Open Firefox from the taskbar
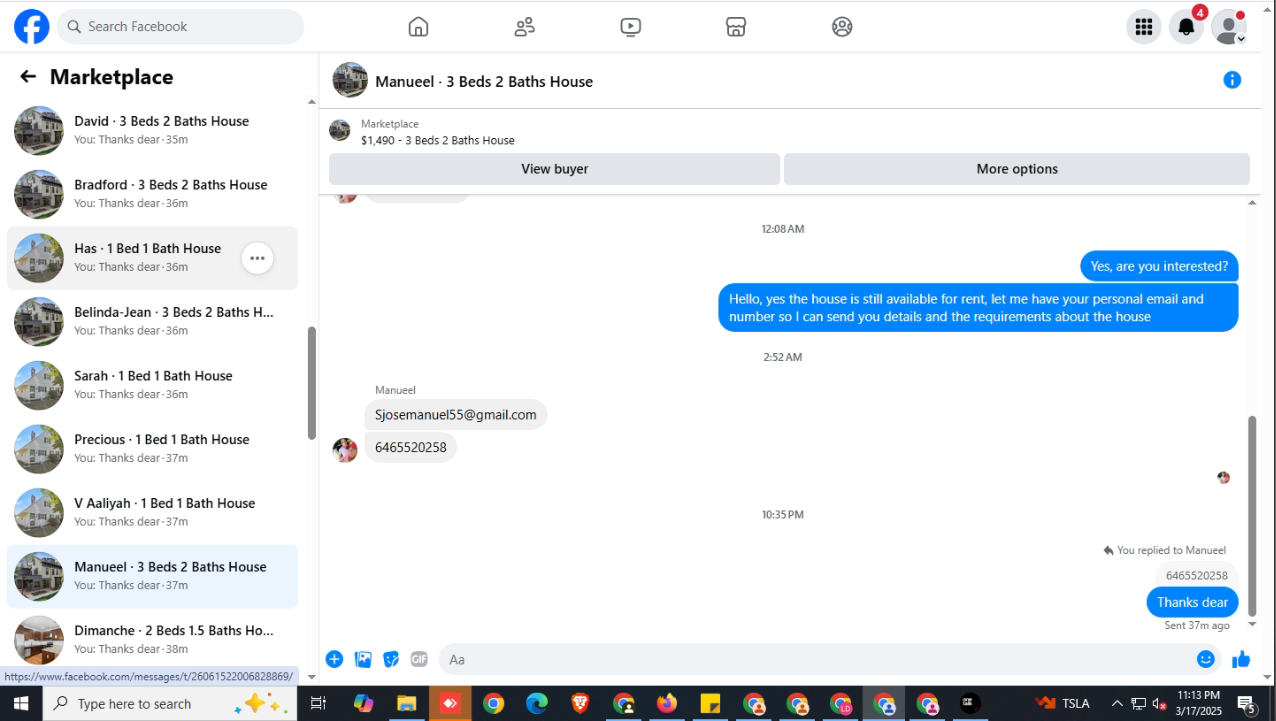 pyautogui.click(x=667, y=704)
